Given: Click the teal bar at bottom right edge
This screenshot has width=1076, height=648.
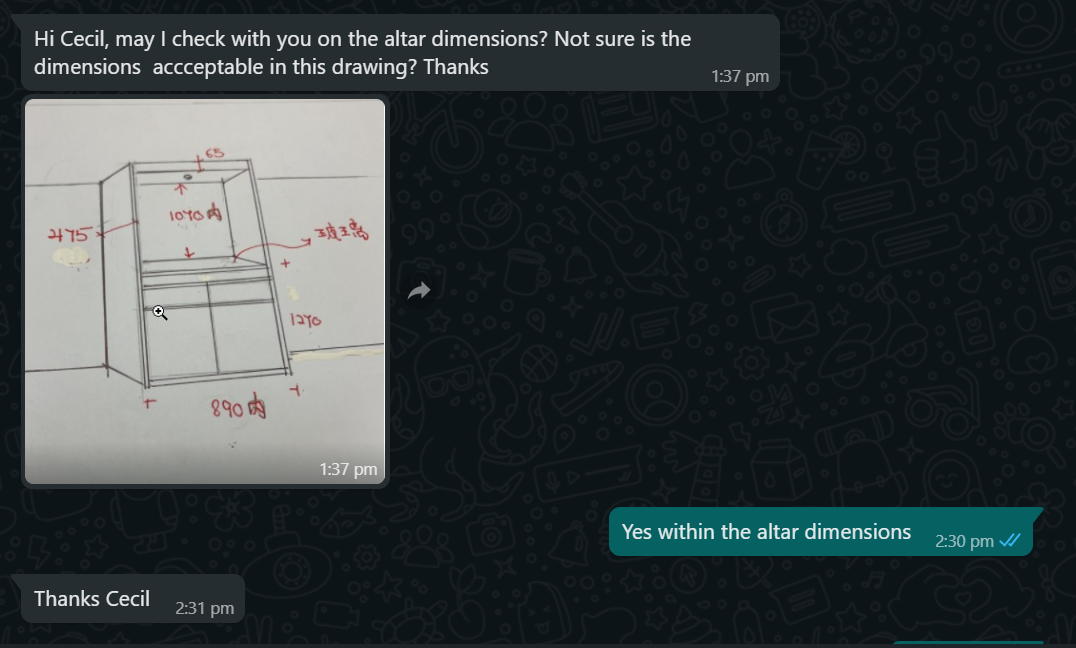Looking at the screenshot, I should coord(967,643).
